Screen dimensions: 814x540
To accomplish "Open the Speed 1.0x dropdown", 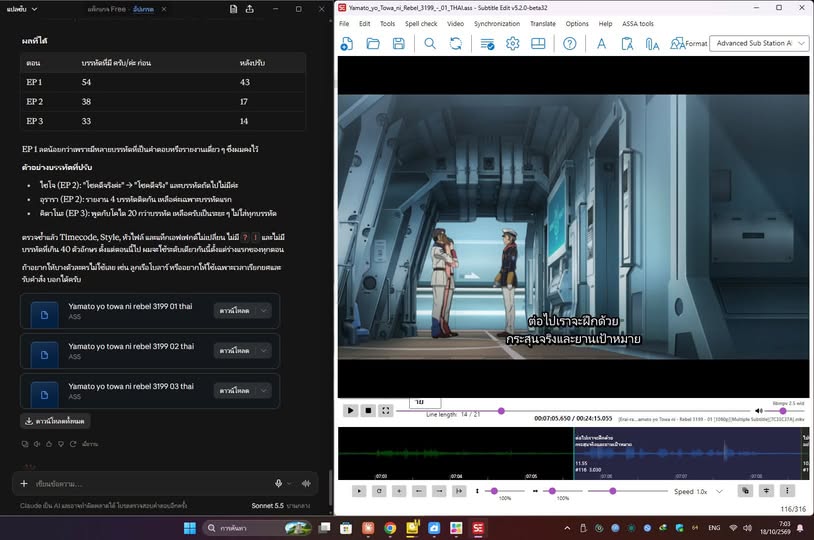I will click(x=709, y=491).
